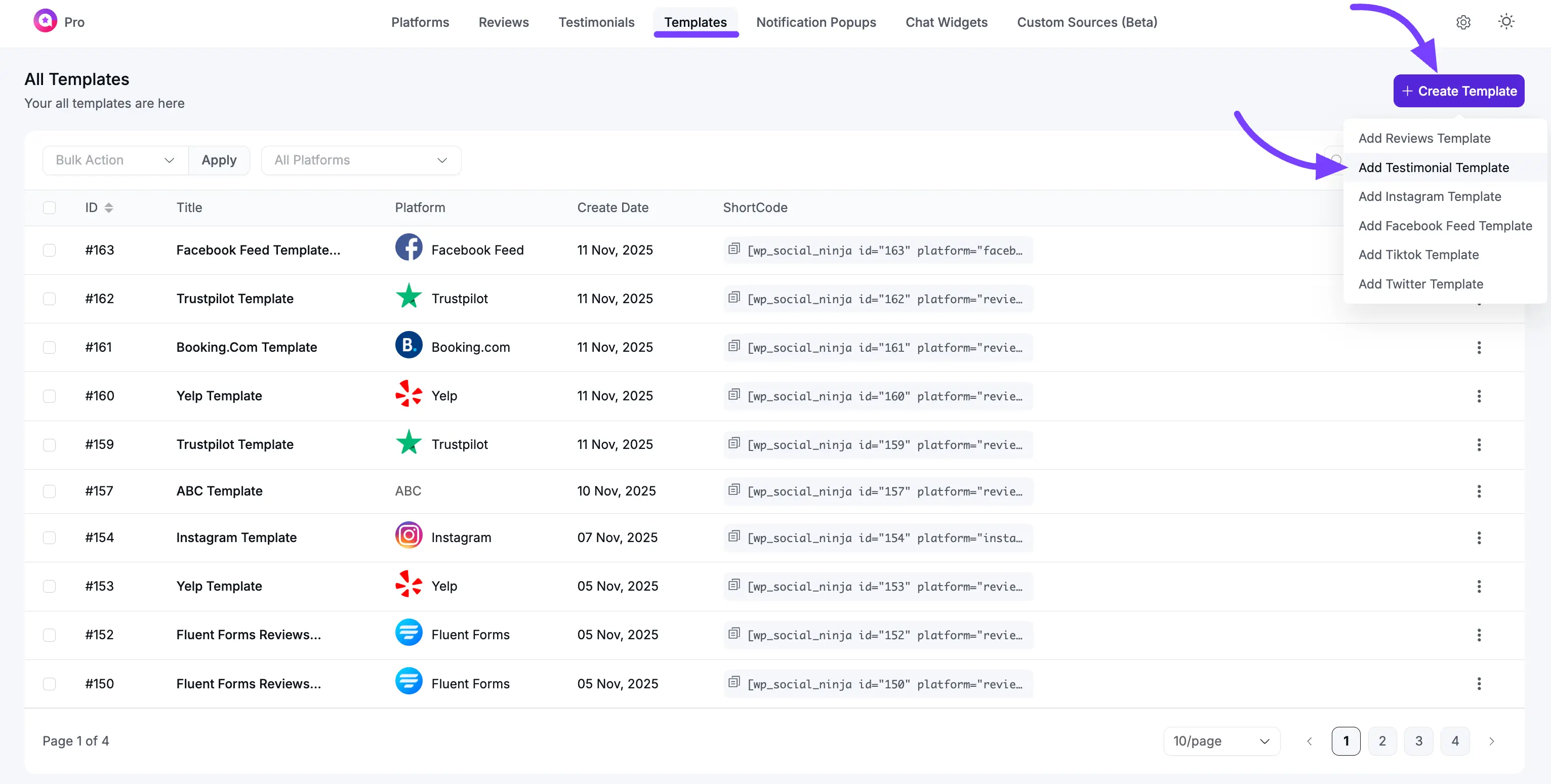Click the Apply bulk action button
Image resolution: width=1551 pixels, height=784 pixels.
219,160
